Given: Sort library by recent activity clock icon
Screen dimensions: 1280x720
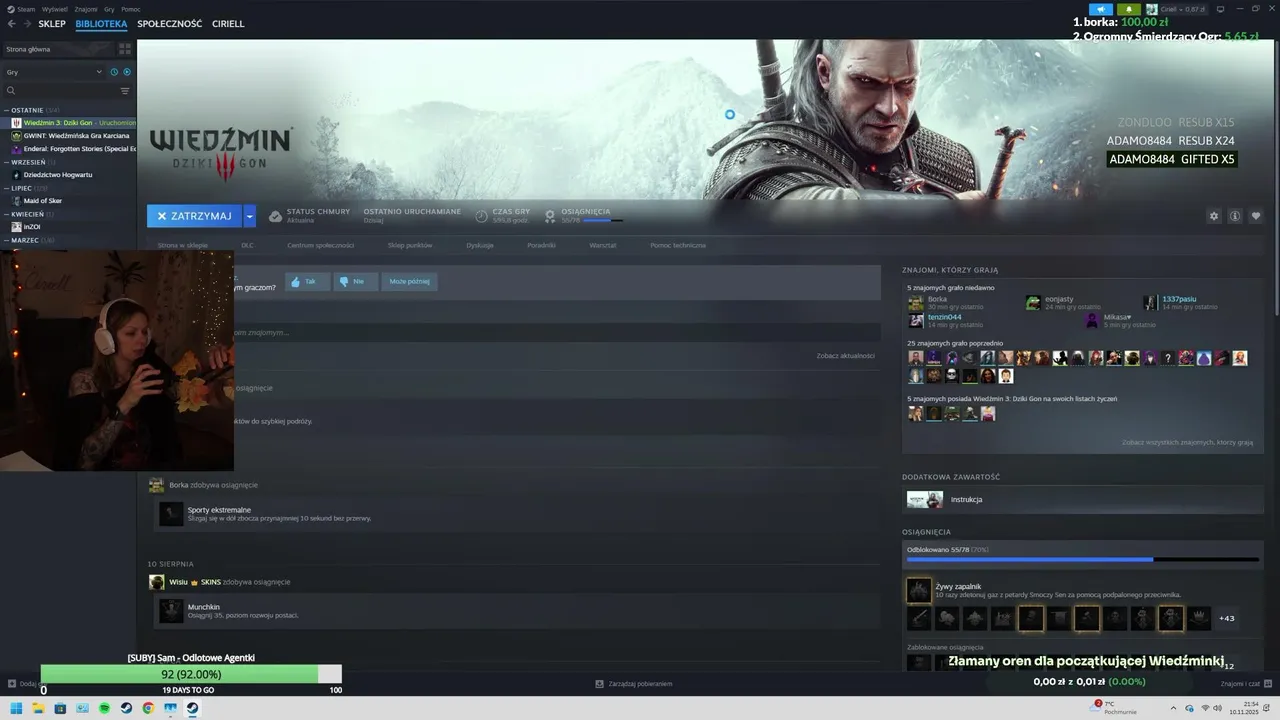Looking at the screenshot, I should 114,72.
